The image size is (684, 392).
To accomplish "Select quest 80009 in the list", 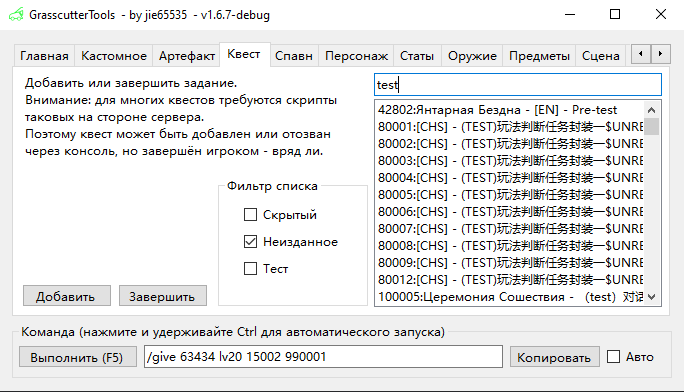I will (510, 263).
